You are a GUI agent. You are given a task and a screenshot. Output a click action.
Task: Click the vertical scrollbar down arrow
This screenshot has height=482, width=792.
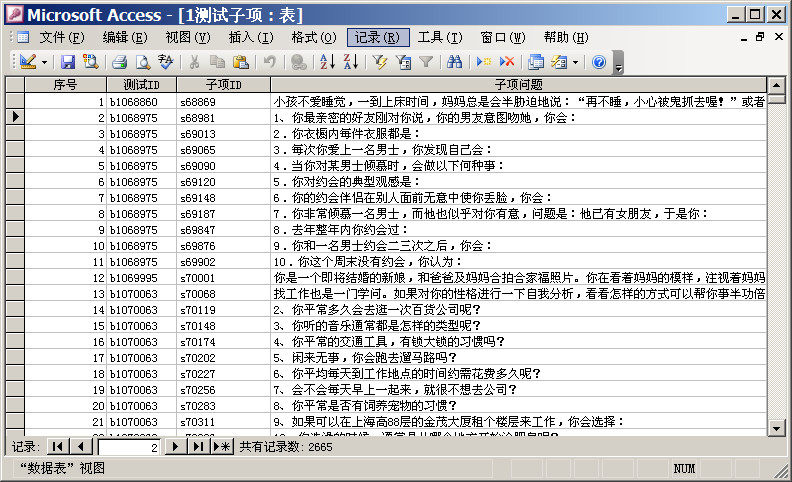tap(776, 428)
